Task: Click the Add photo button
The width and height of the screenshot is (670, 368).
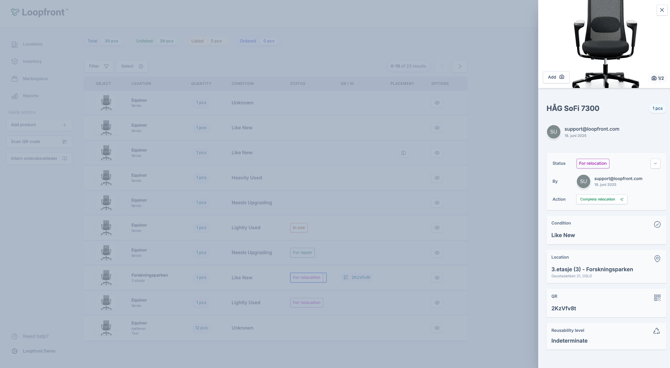Action: click(x=556, y=77)
